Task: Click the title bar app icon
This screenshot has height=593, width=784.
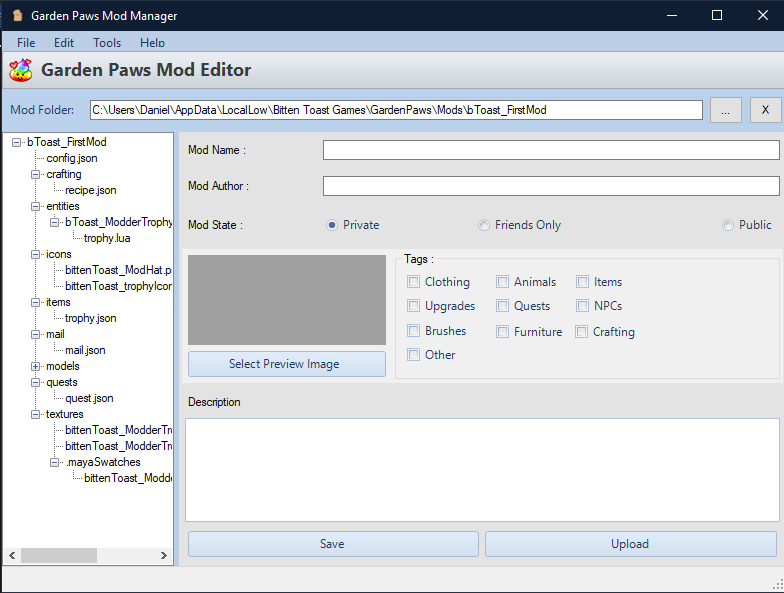Action: (x=18, y=16)
